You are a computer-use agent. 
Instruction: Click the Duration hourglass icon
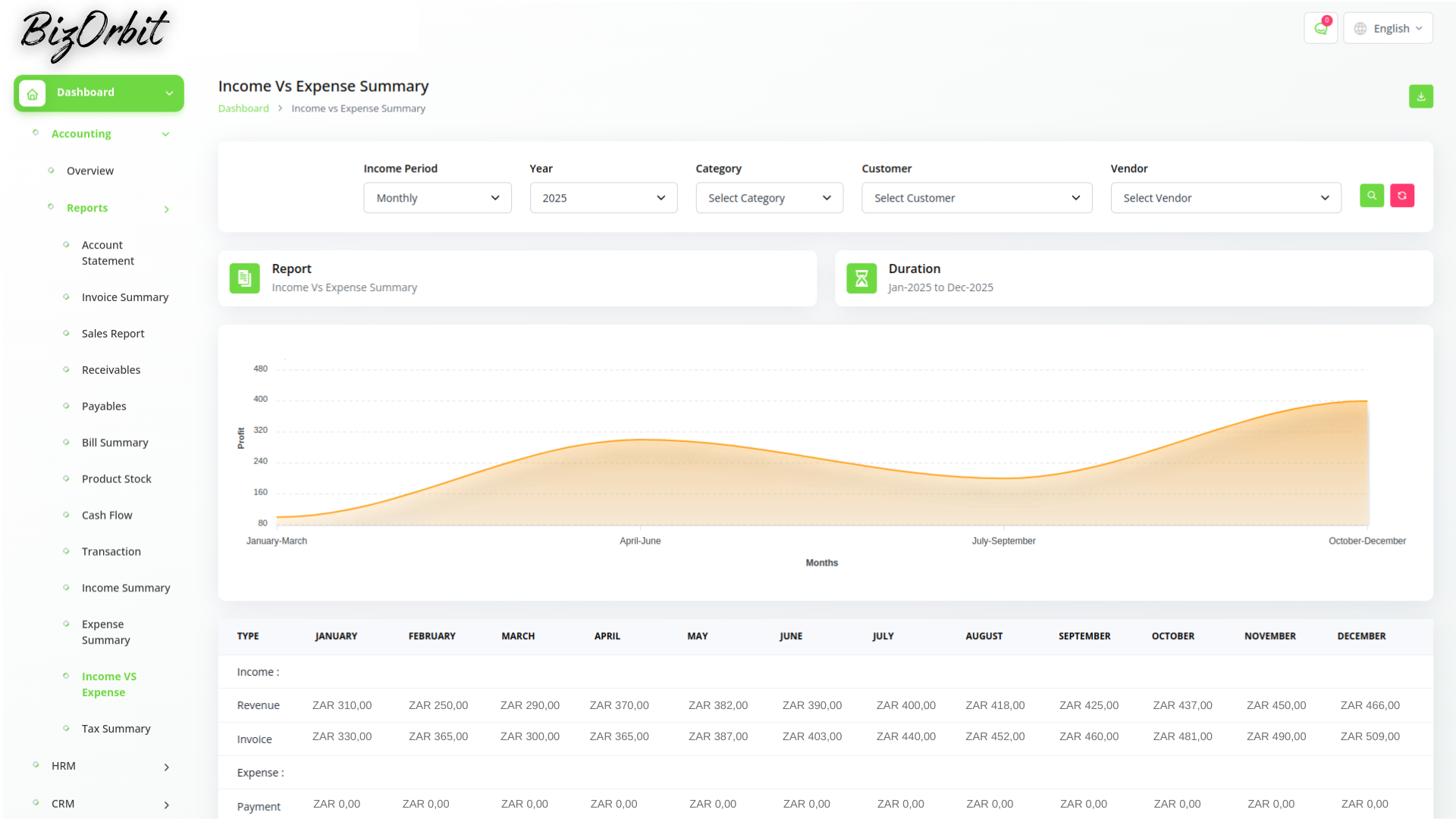point(861,278)
